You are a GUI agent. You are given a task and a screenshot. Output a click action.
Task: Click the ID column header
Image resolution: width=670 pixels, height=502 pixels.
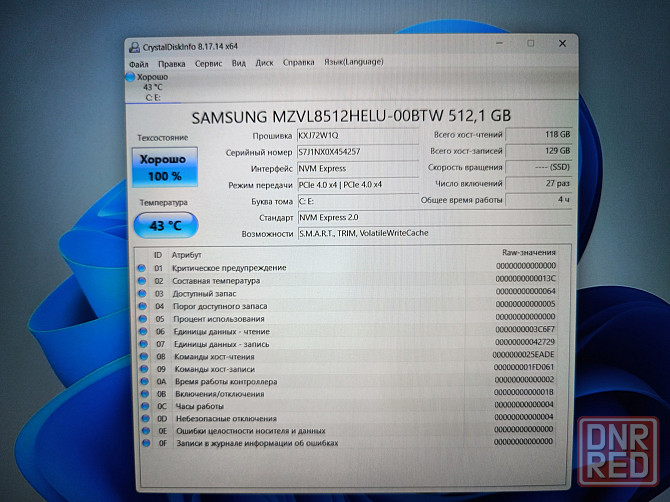pyautogui.click(x=158, y=255)
